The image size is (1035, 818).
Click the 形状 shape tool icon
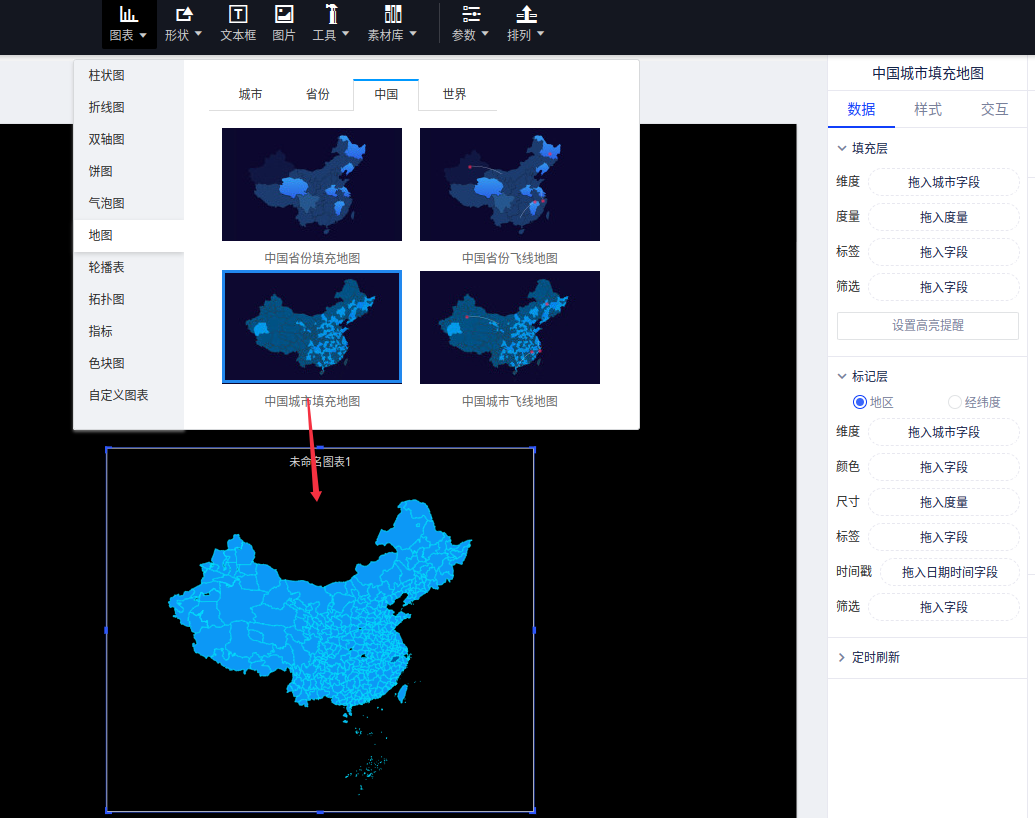(184, 15)
